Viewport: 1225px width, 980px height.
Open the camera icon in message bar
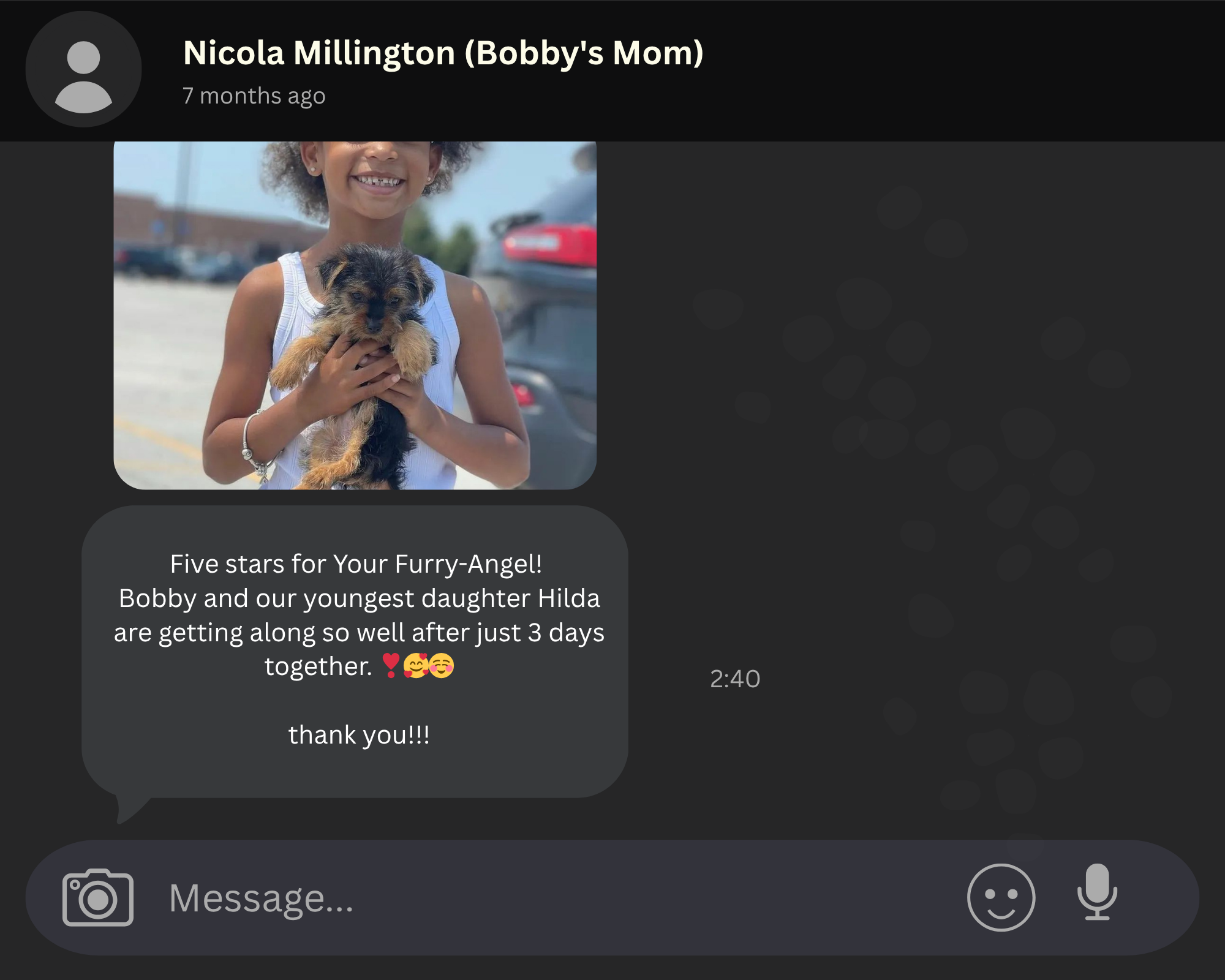point(98,897)
